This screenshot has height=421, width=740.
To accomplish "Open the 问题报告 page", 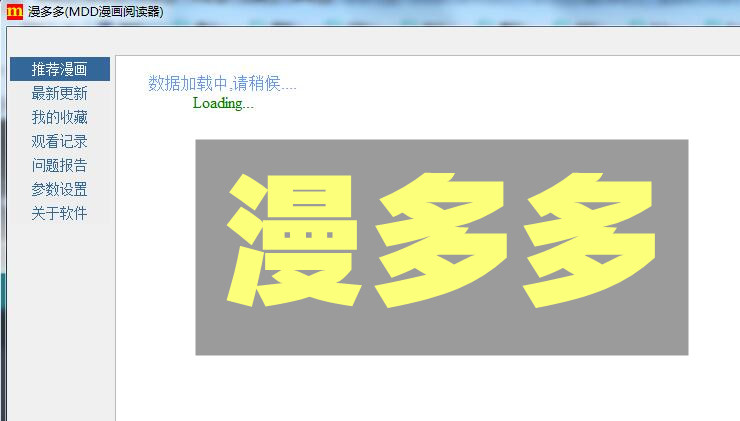I will point(60,165).
